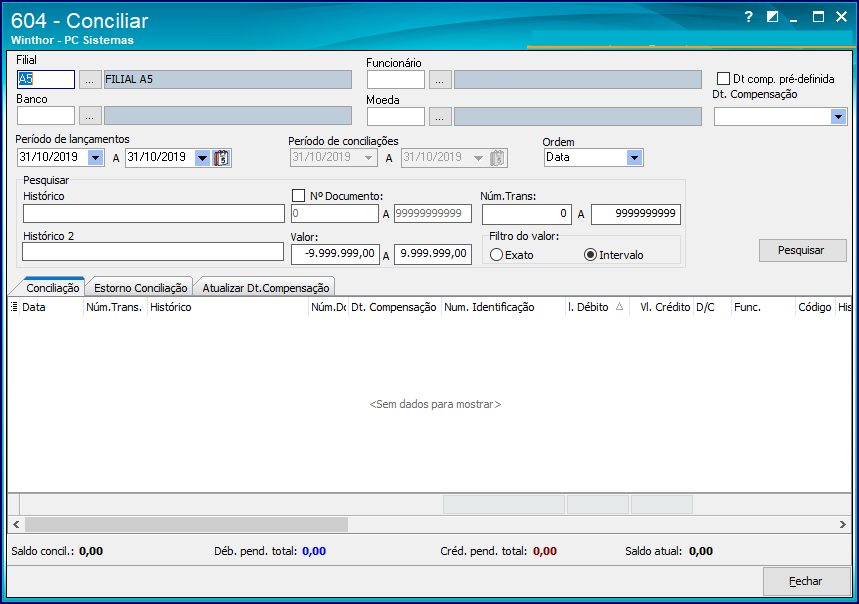
Task: Open Funcionário lookup ellipsis button
Action: [440, 79]
